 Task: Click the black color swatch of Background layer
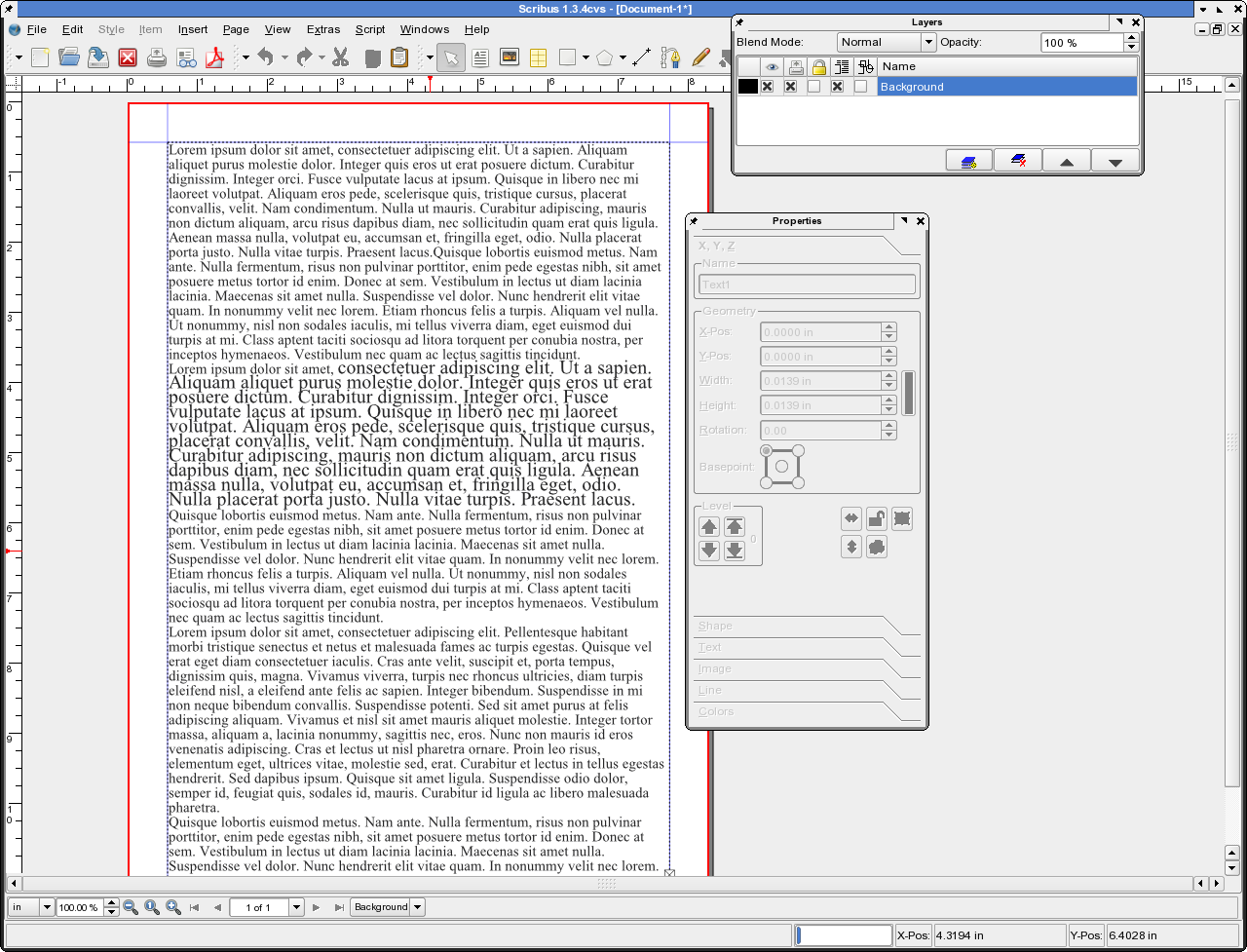(x=747, y=87)
